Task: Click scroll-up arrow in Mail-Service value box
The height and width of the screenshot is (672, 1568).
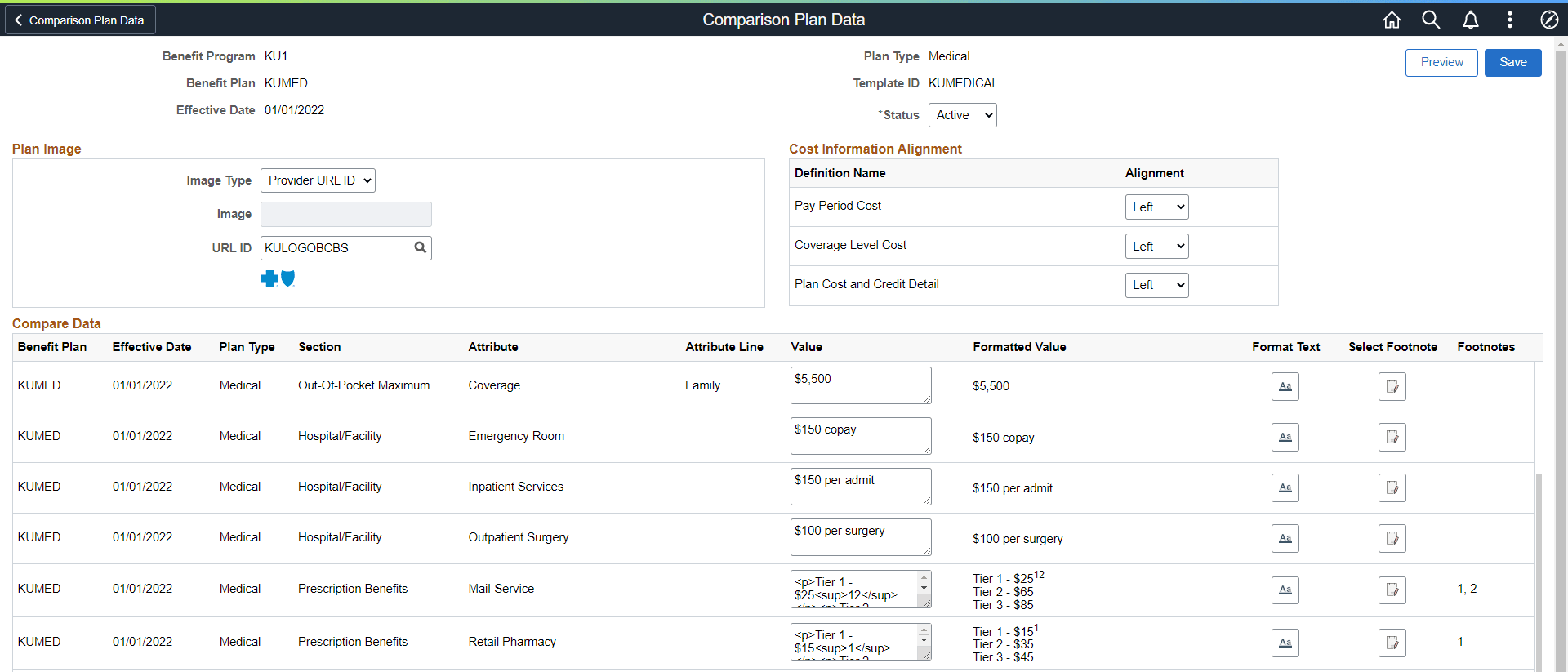Action: click(x=924, y=576)
